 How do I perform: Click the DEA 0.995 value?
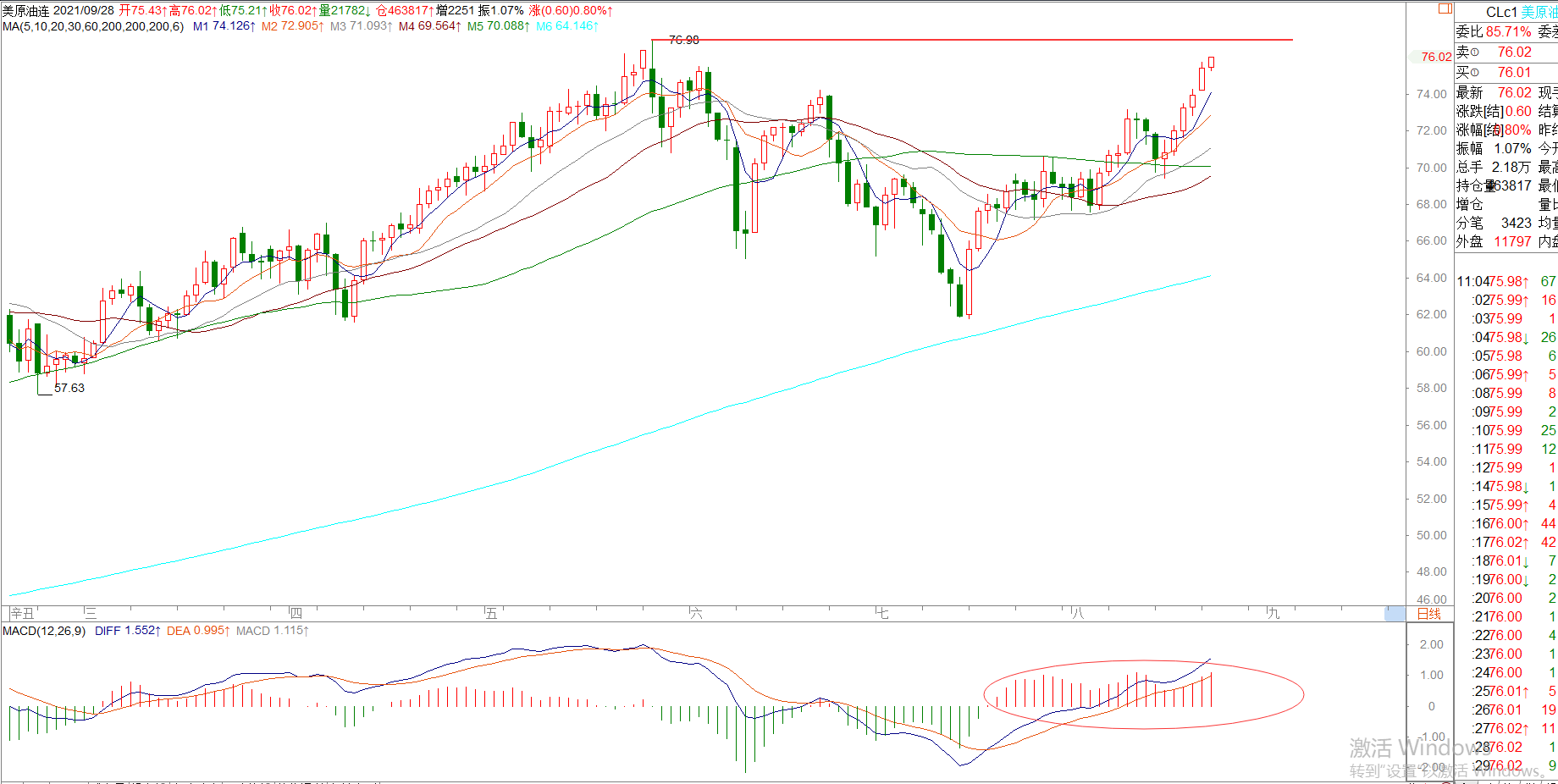(x=199, y=631)
